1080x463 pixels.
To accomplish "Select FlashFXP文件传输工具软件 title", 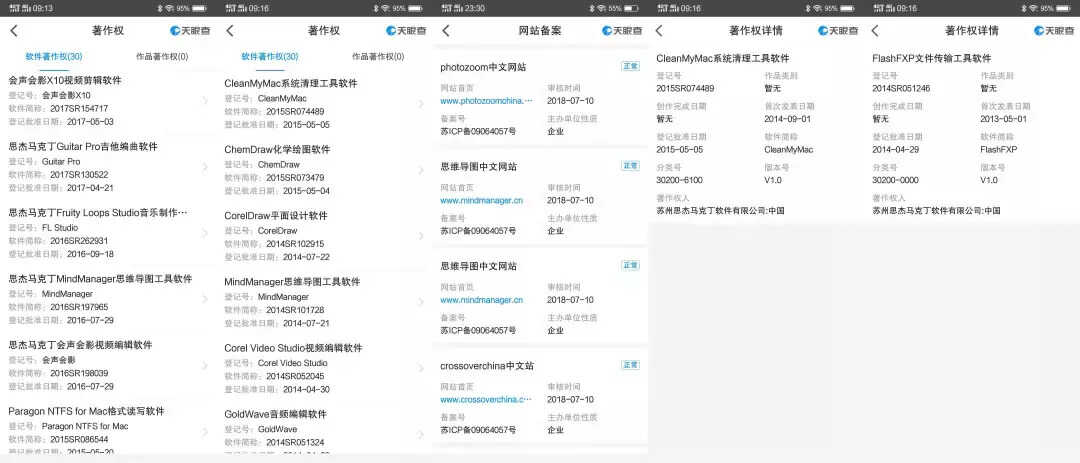I will click(931, 59).
